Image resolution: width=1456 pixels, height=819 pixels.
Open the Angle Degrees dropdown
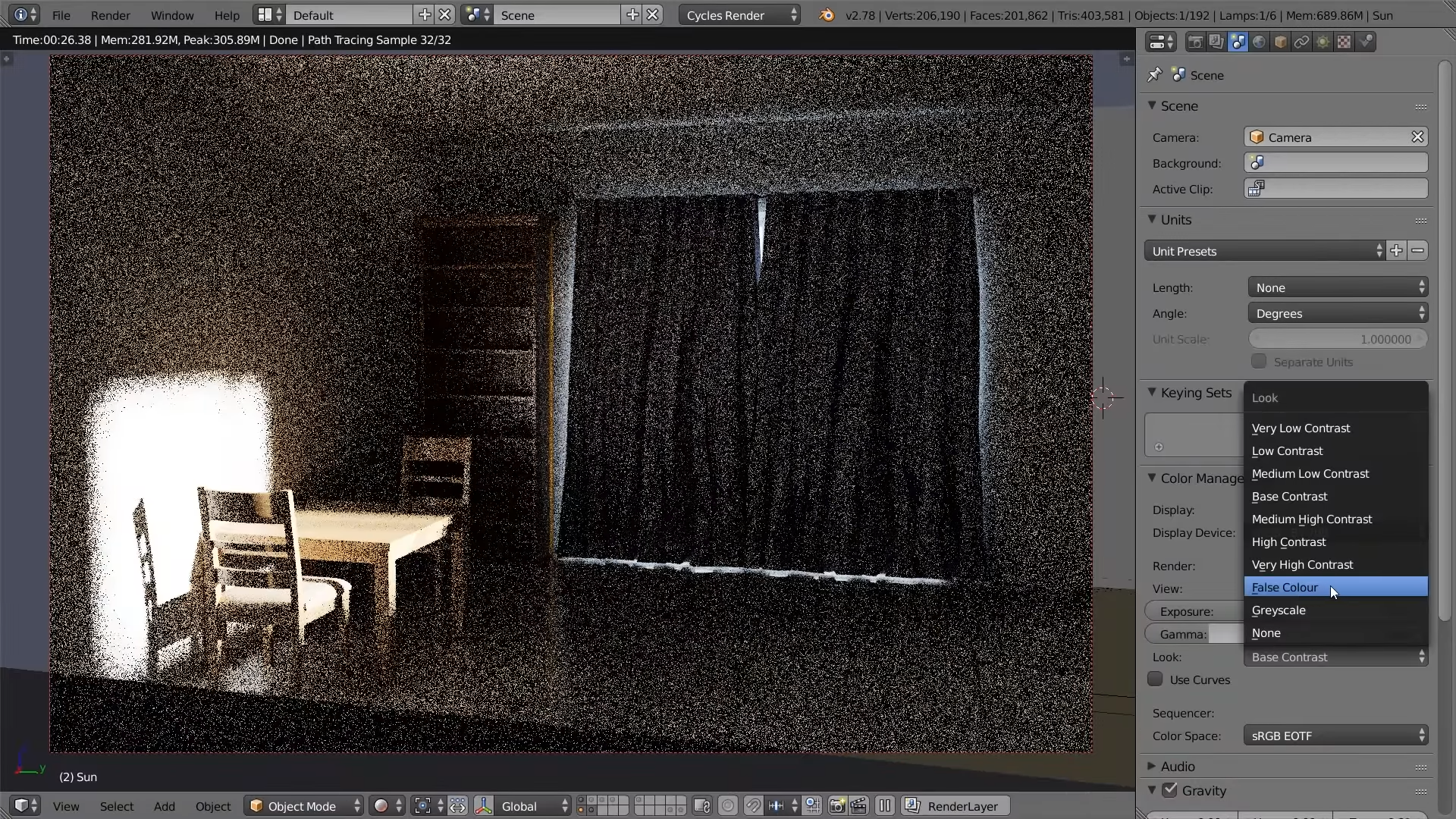[1338, 313]
